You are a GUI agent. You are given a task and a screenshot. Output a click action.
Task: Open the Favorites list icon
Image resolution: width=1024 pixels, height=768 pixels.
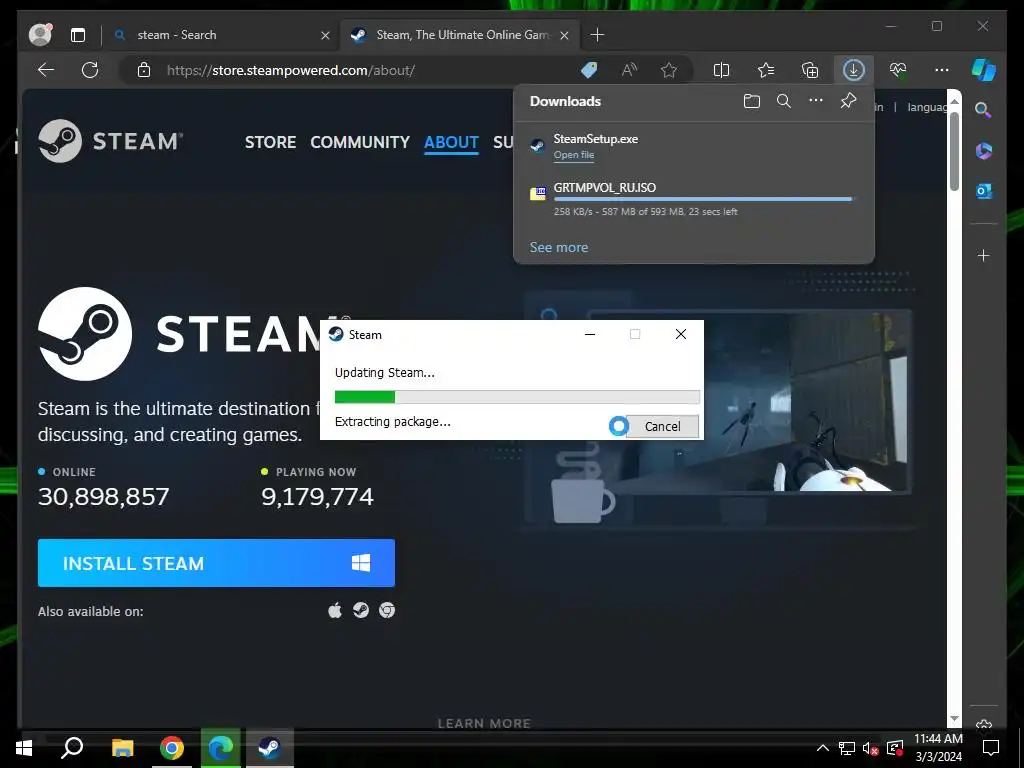[766, 70]
